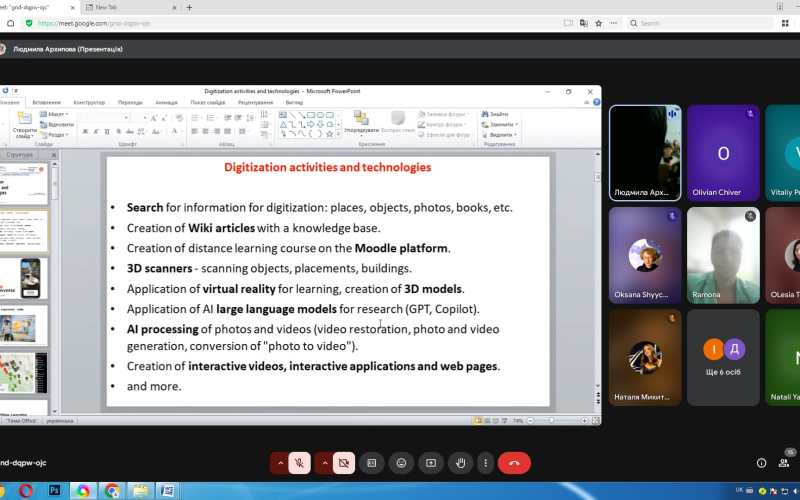800x500 pixels.
Task: Select the map slide thumbnail
Action: [23, 373]
